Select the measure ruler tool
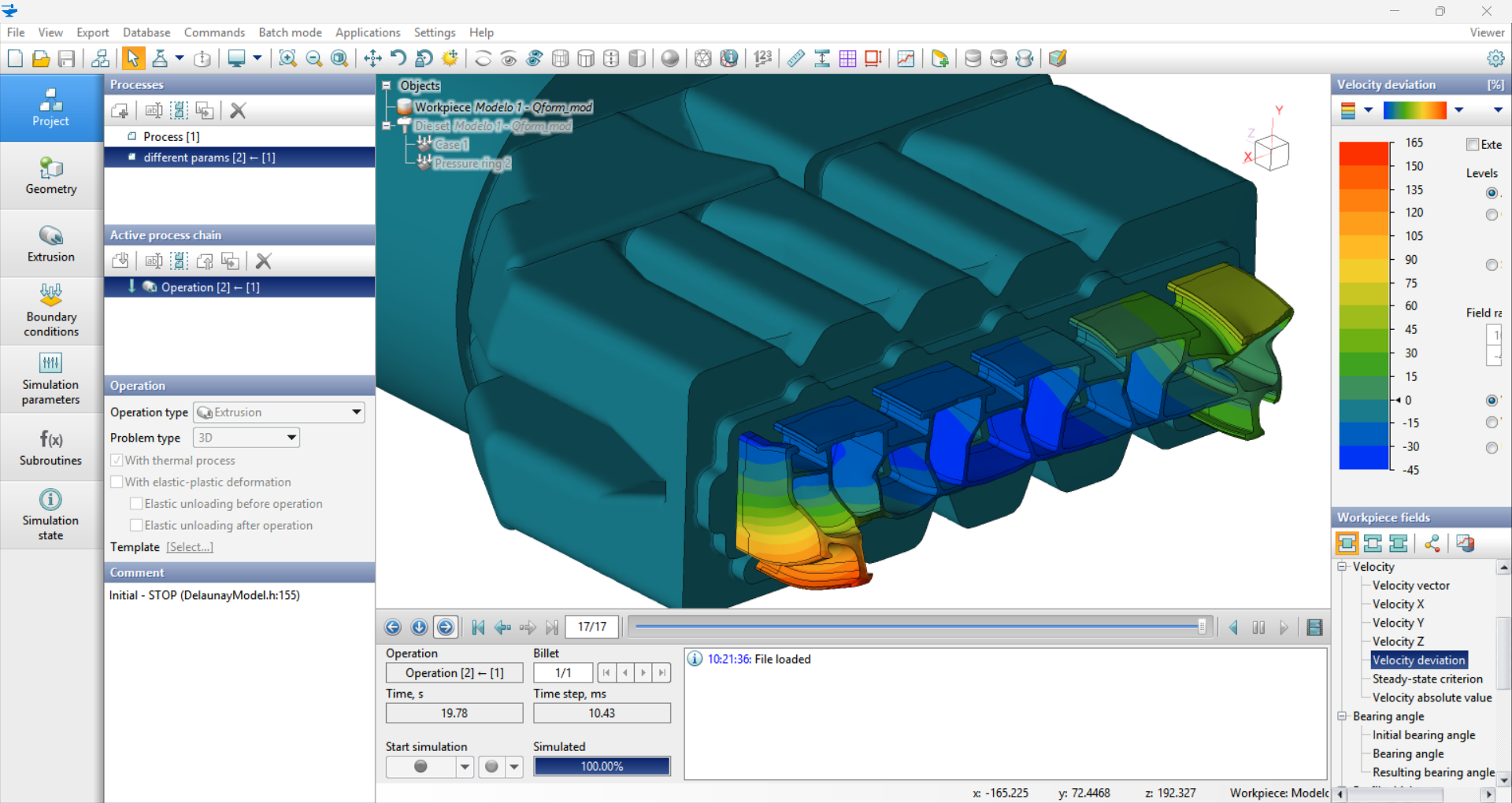1512x803 pixels. tap(795, 58)
